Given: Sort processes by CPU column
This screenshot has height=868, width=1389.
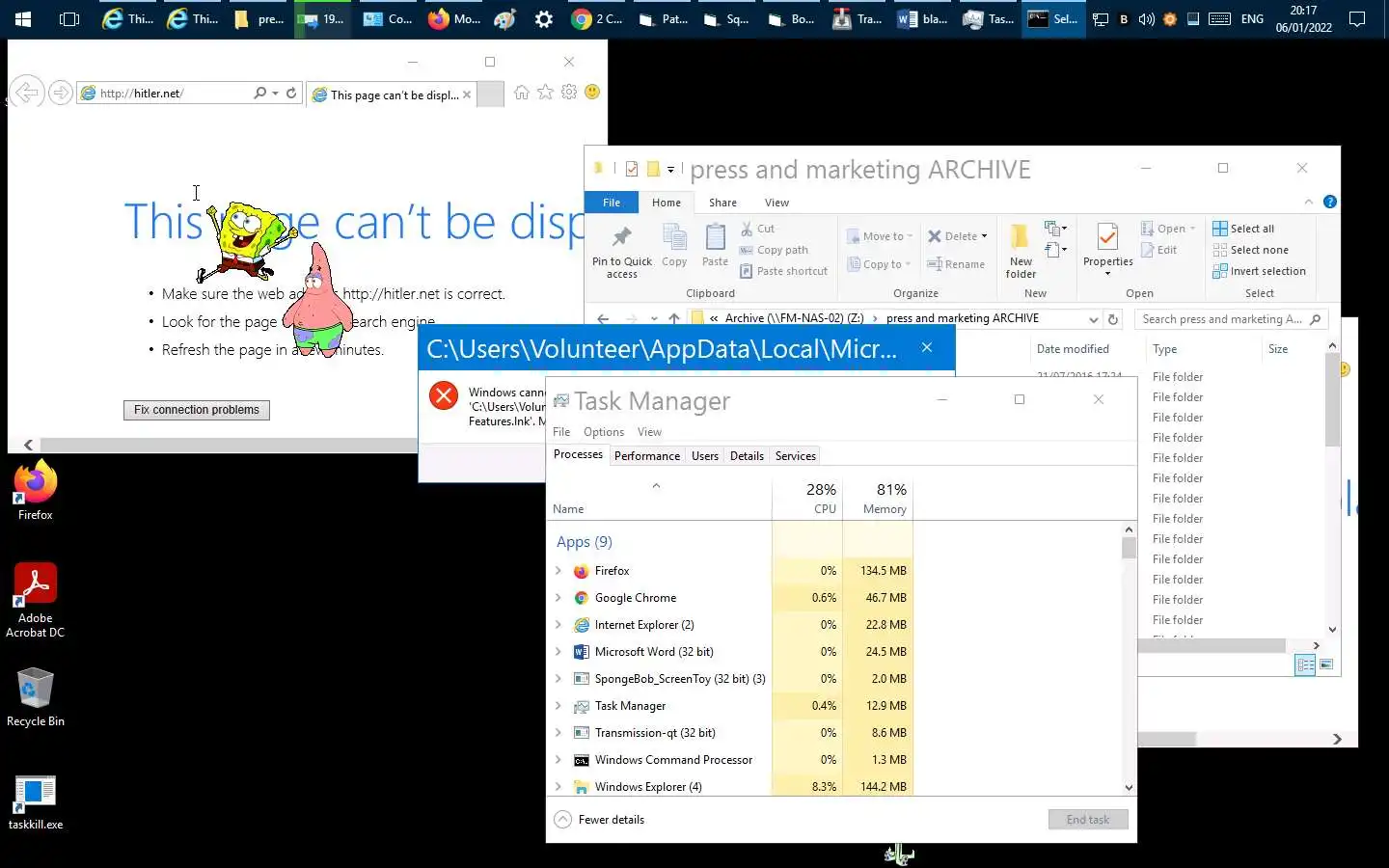Looking at the screenshot, I should 807,499.
